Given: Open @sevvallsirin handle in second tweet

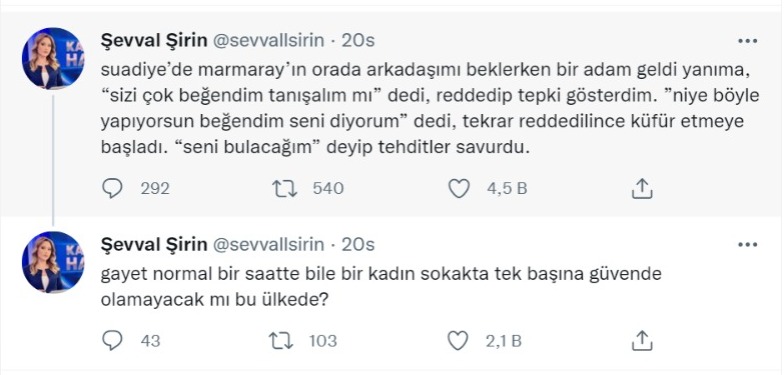Looking at the screenshot, I should pos(268,244).
